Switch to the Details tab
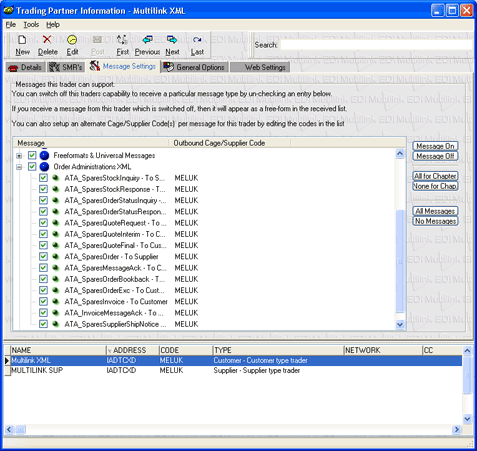Screen dimensions: 477x451 coord(26,67)
